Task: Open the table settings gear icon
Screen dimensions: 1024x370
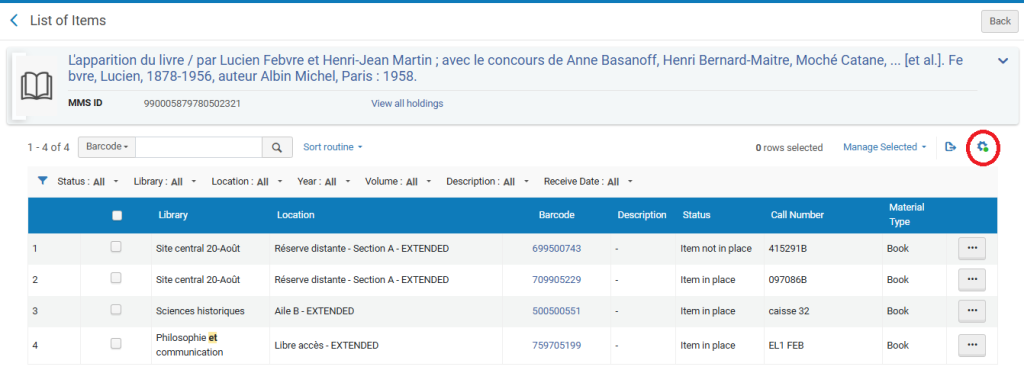Action: [983, 147]
